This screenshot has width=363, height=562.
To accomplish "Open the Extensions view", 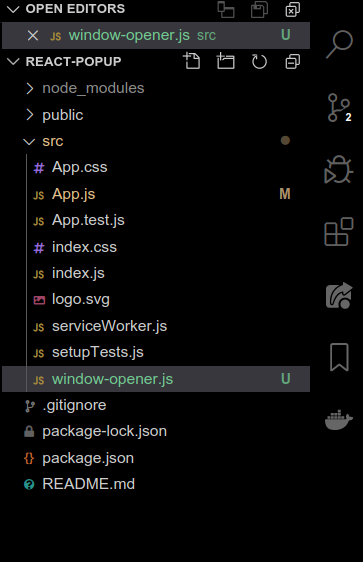I will [x=339, y=232].
